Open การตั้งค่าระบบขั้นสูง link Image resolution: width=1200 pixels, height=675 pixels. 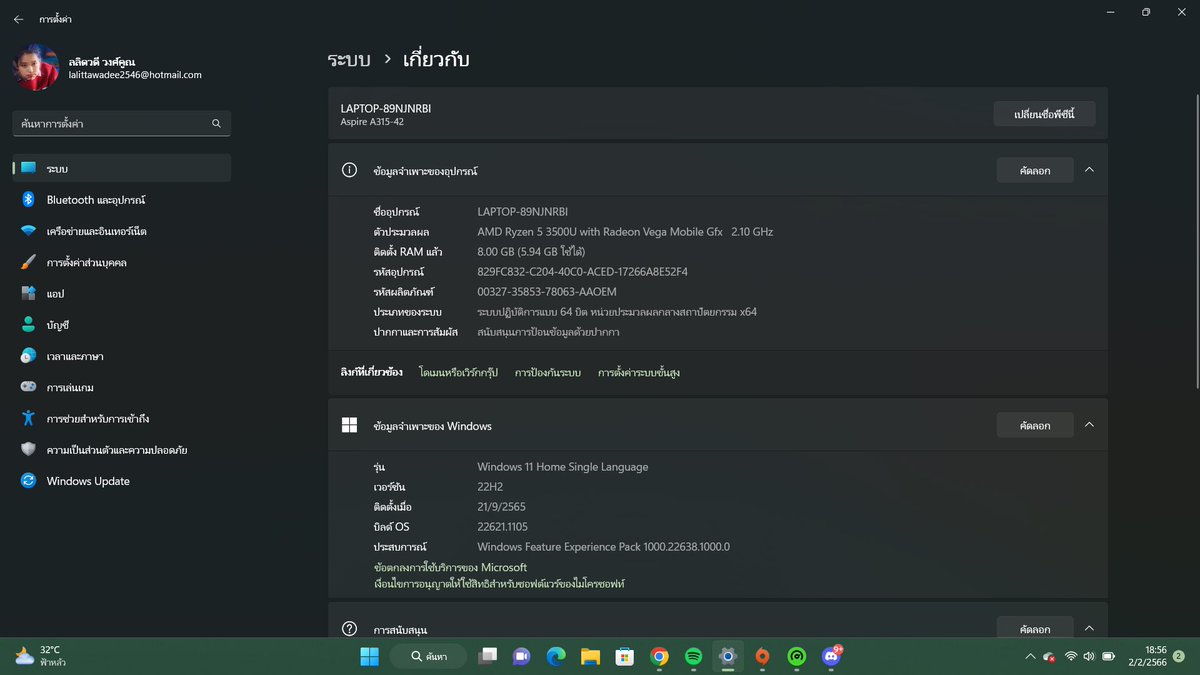(x=639, y=372)
